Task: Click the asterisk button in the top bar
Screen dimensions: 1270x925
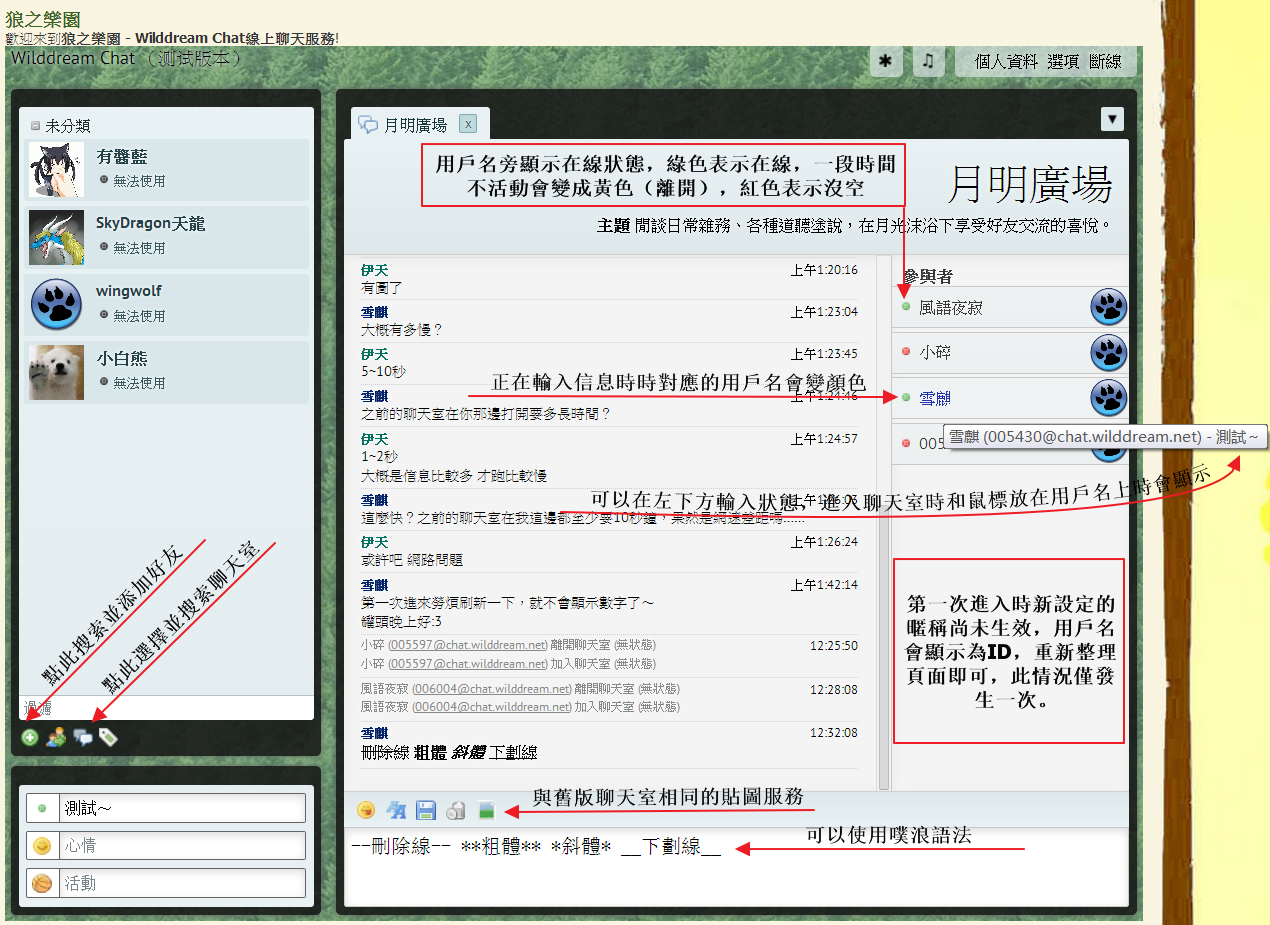Action: pos(885,61)
